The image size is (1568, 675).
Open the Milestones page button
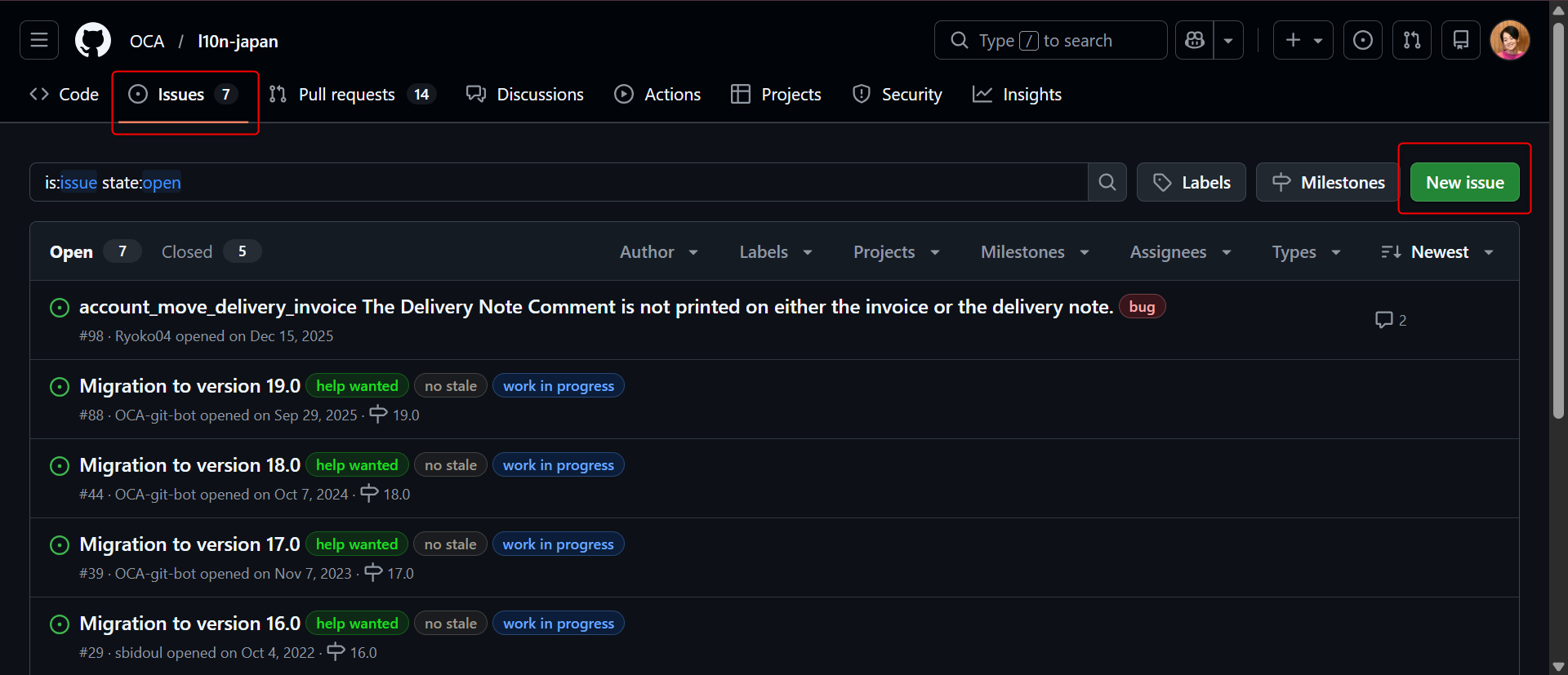tap(1329, 182)
